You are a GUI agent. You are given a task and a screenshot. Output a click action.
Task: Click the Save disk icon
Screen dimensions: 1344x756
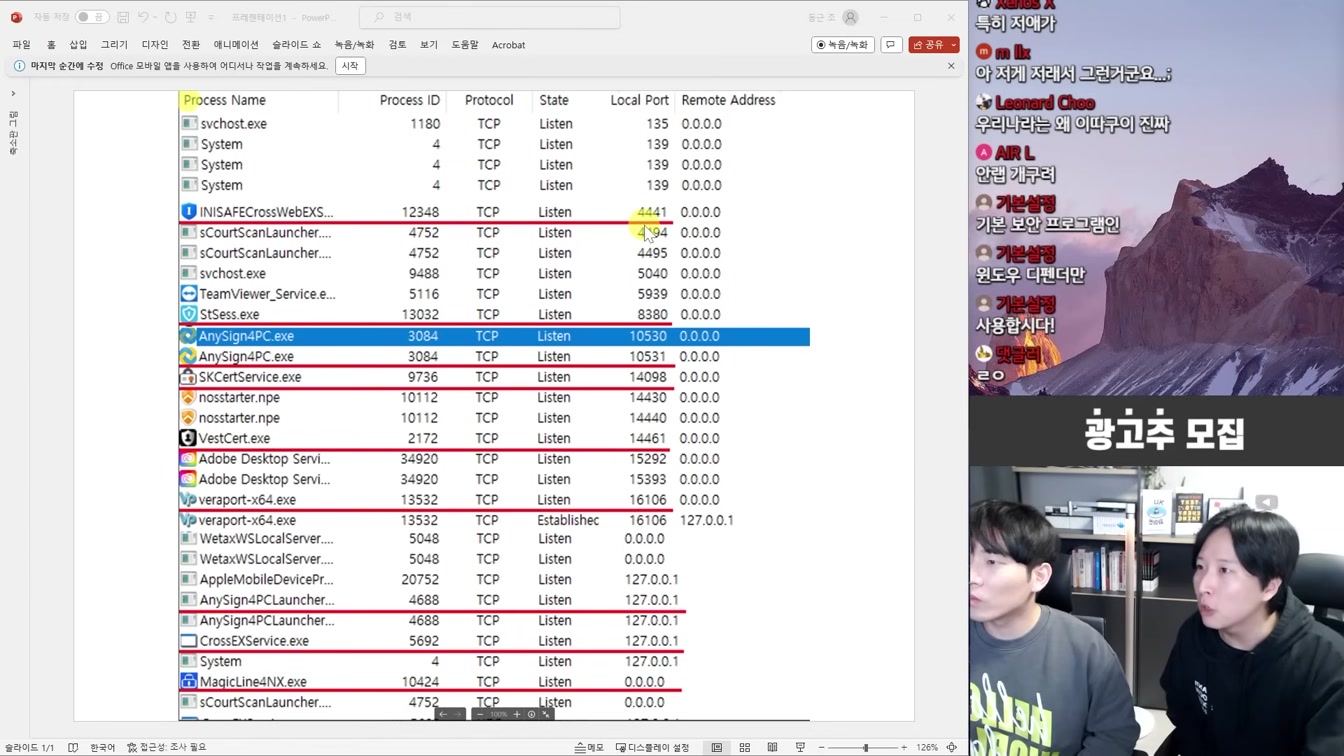pyautogui.click(x=123, y=17)
